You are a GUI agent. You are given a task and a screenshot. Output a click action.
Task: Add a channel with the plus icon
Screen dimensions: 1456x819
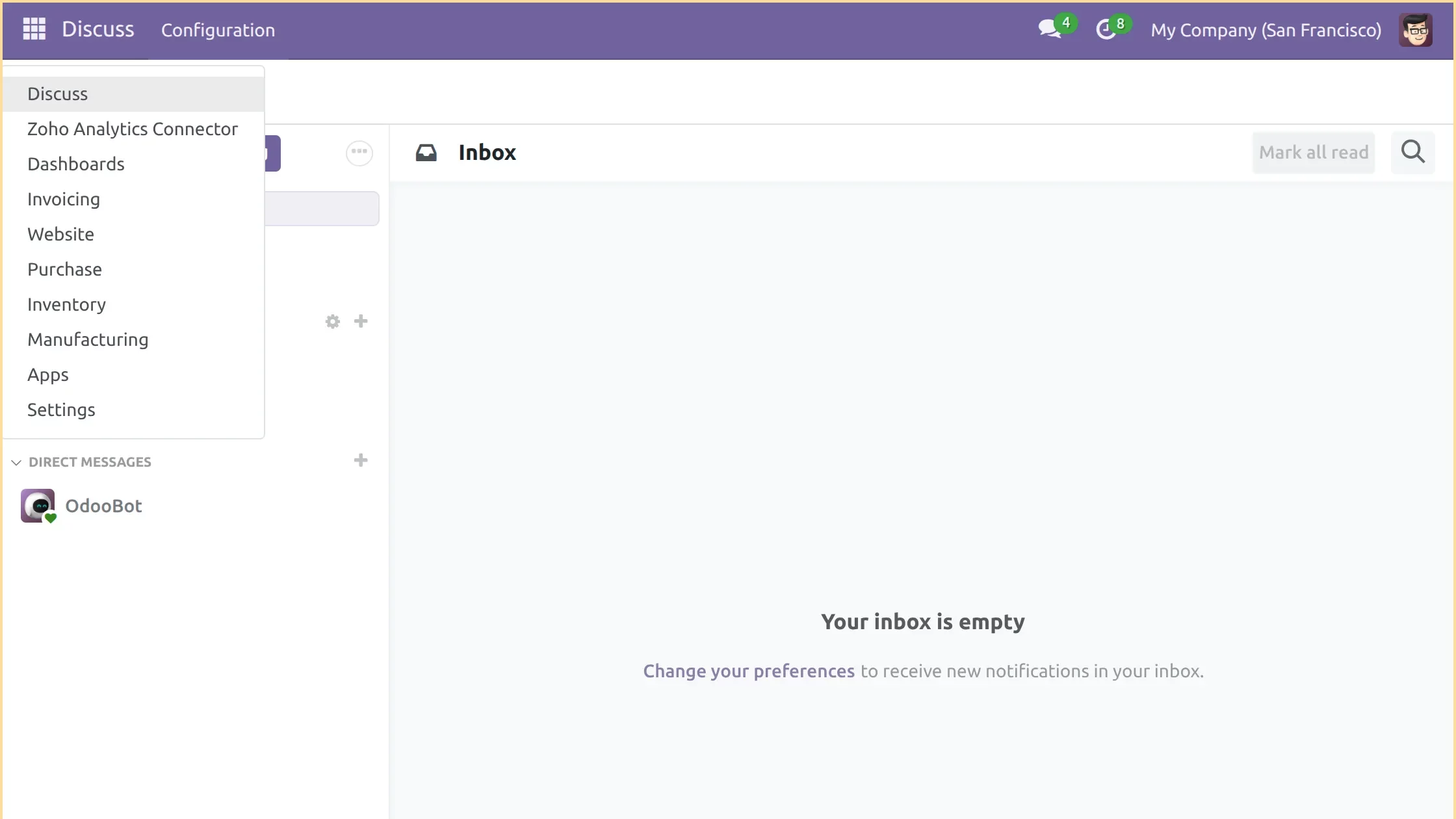click(x=360, y=320)
